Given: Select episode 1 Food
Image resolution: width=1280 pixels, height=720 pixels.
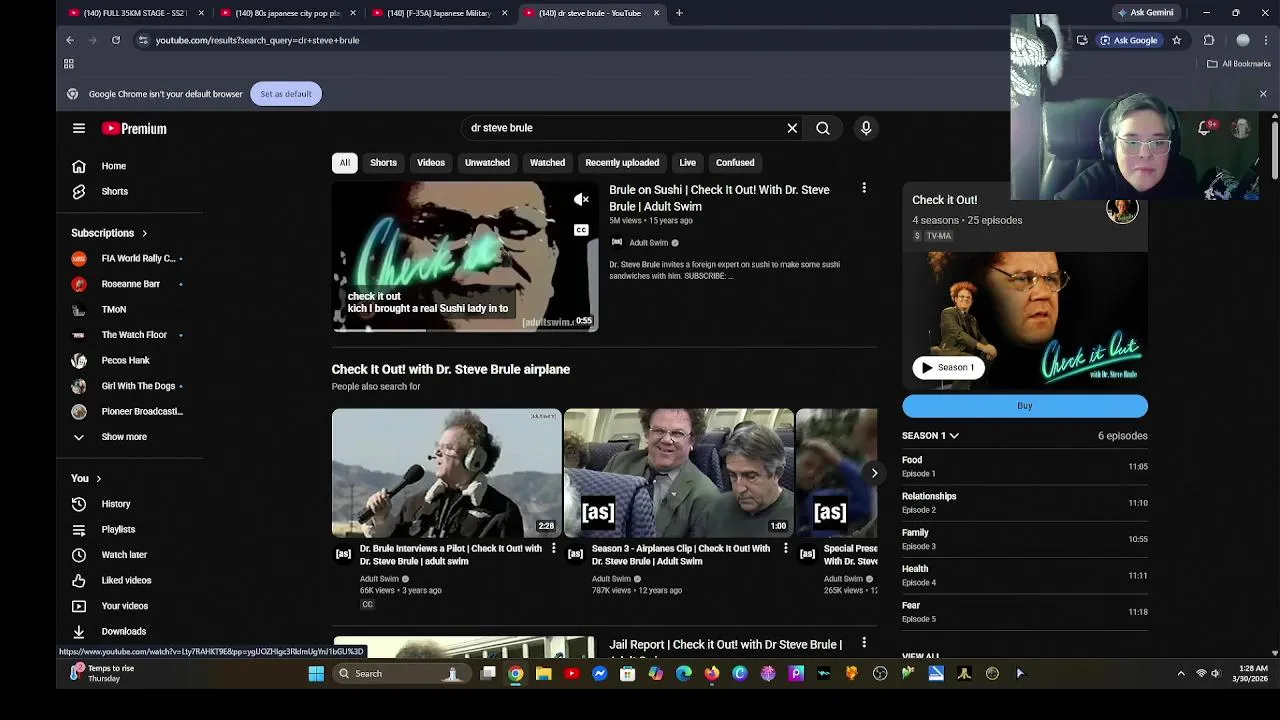Looking at the screenshot, I should [1025, 466].
